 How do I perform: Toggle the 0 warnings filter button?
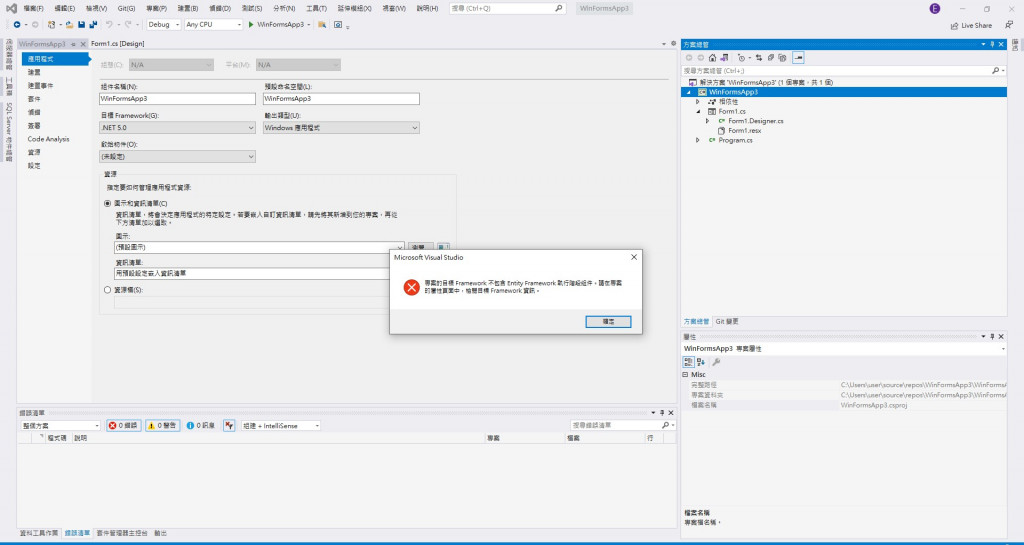pos(162,426)
